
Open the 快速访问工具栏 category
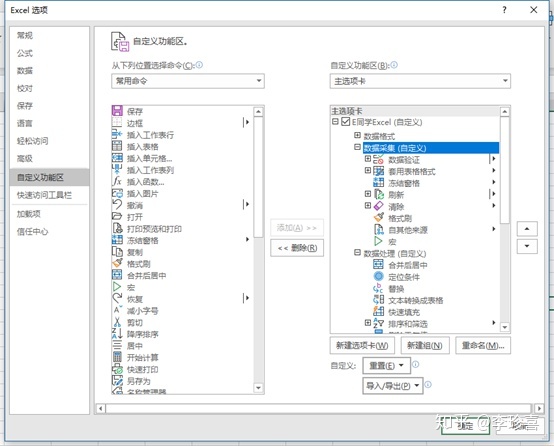44,195
